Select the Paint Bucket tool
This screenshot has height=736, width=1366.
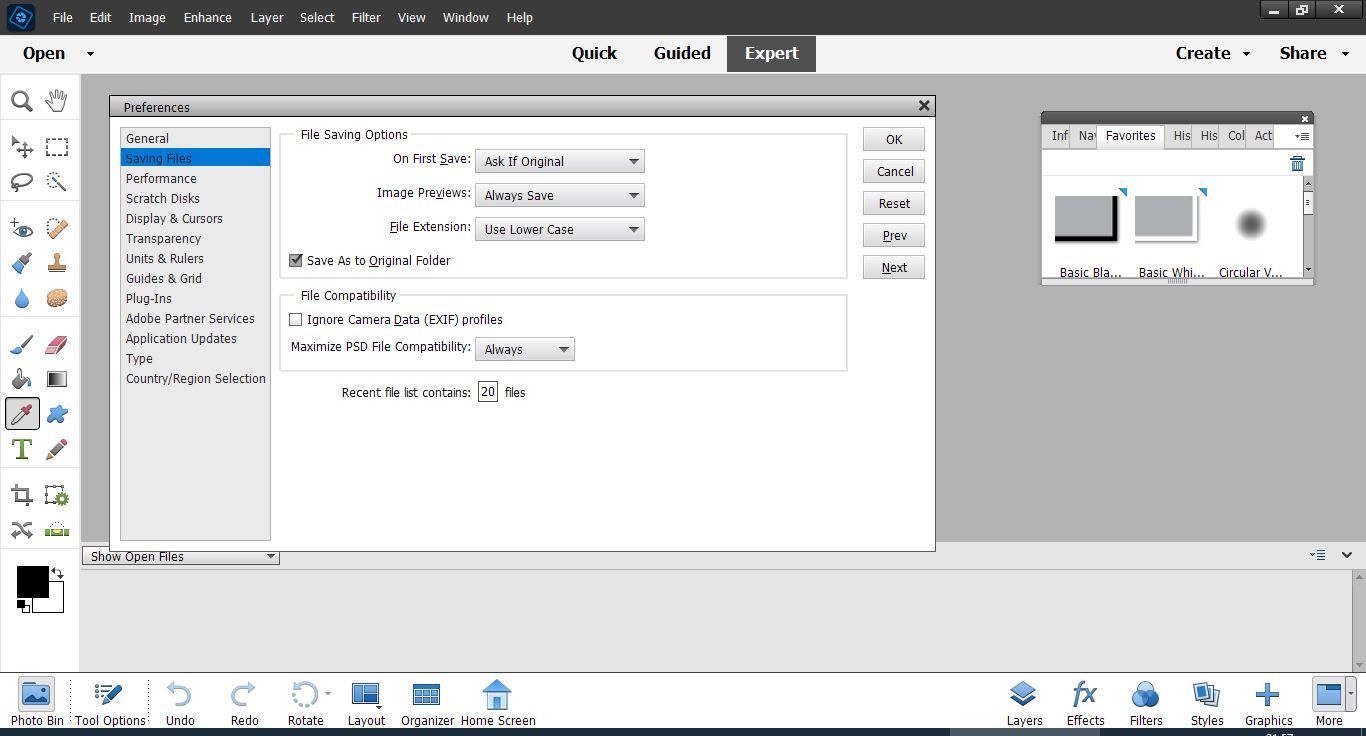(22, 379)
